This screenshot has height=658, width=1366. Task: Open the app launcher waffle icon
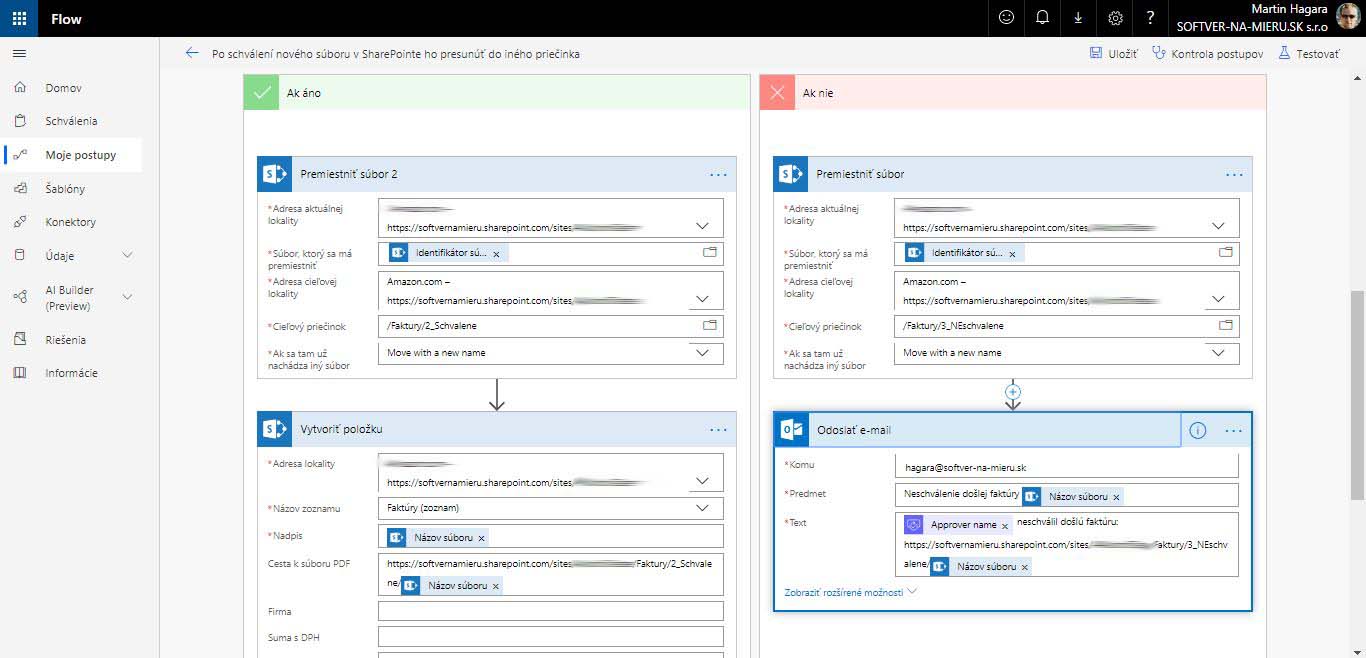click(x=19, y=18)
